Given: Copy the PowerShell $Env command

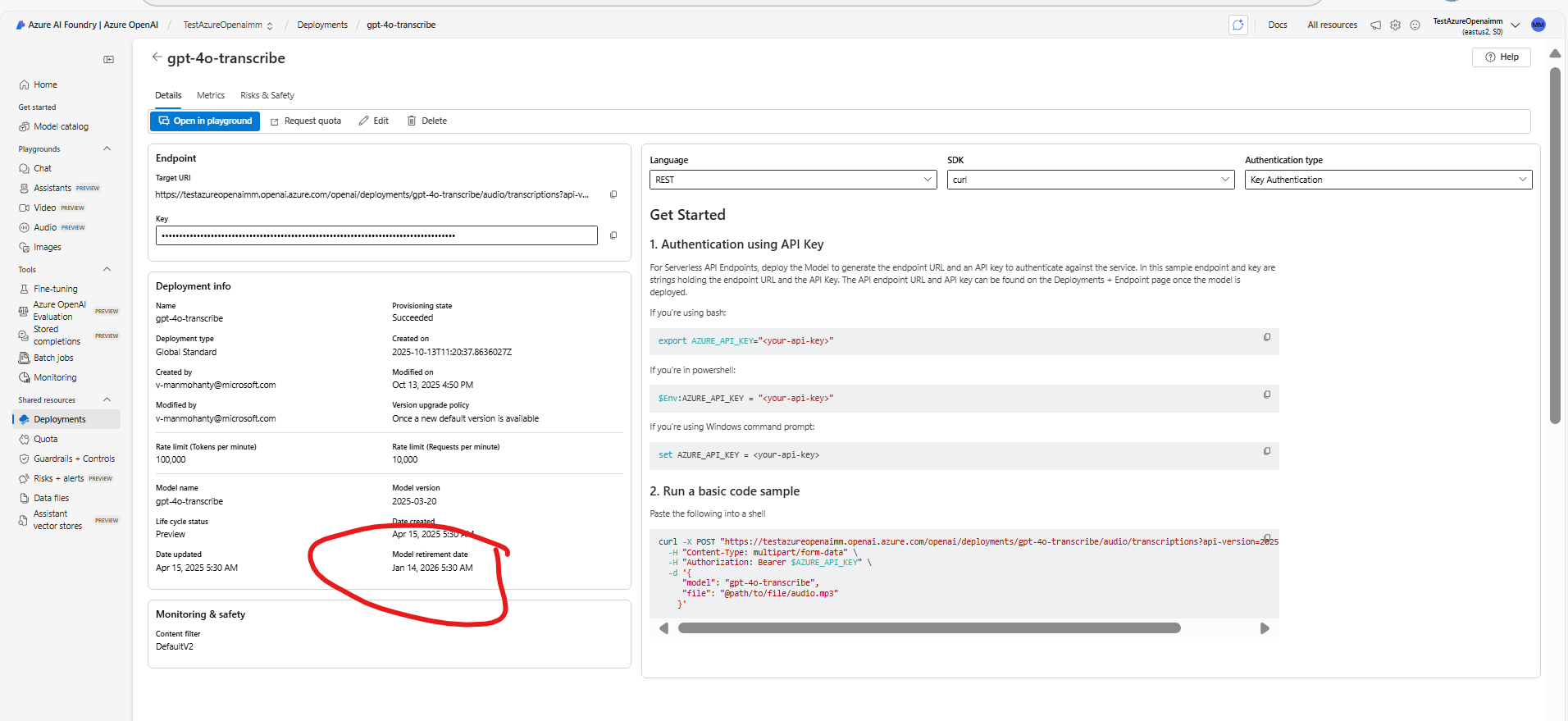Looking at the screenshot, I should point(1267,395).
